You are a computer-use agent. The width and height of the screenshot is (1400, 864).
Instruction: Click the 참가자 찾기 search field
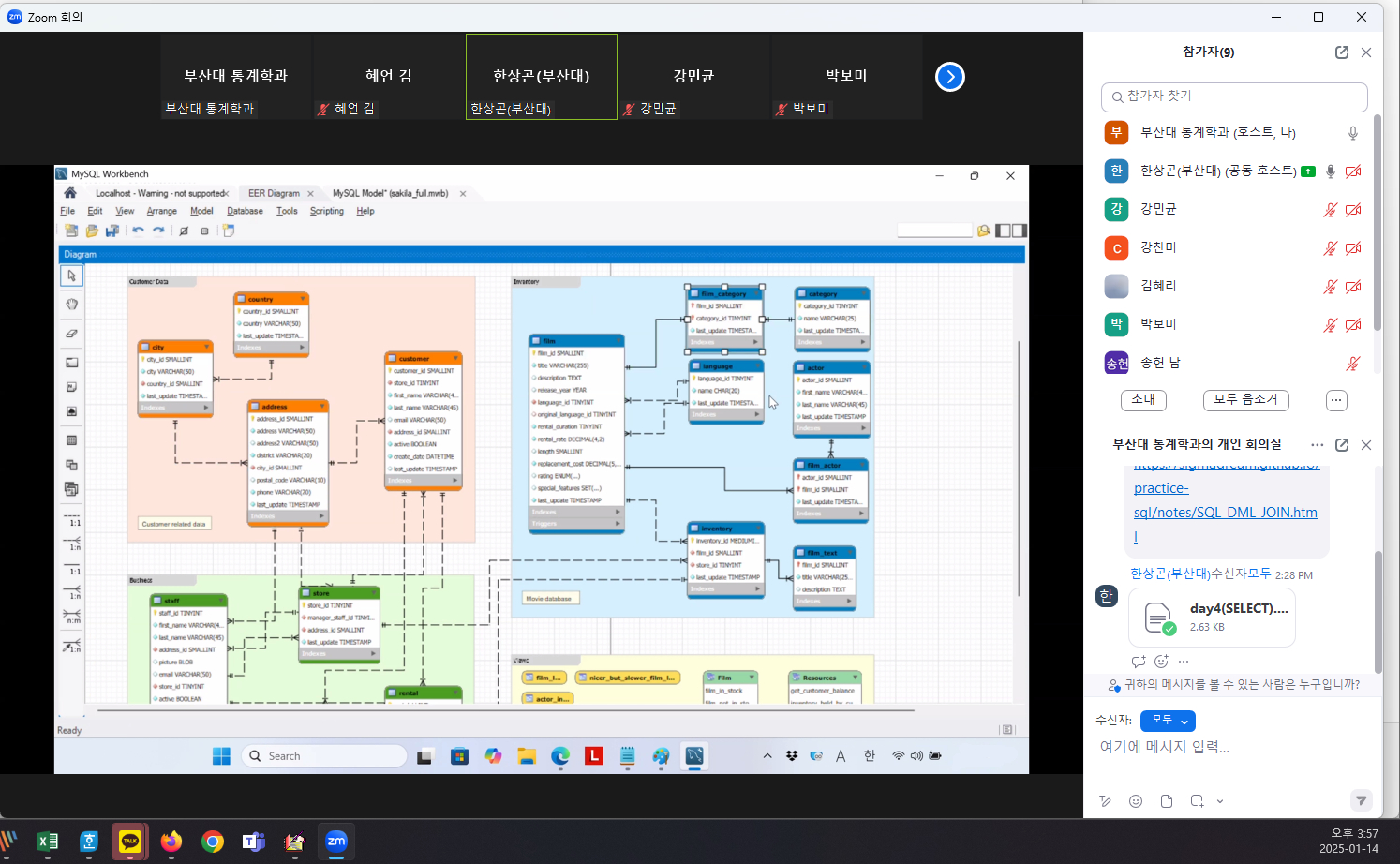pyautogui.click(x=1234, y=97)
